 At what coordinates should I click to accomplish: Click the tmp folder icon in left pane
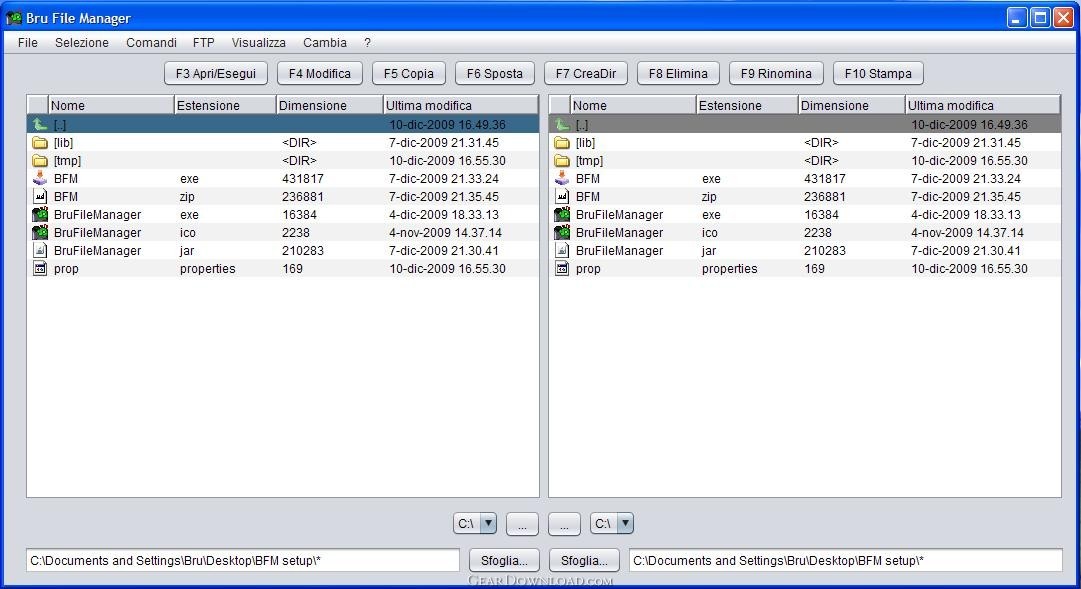[40, 161]
